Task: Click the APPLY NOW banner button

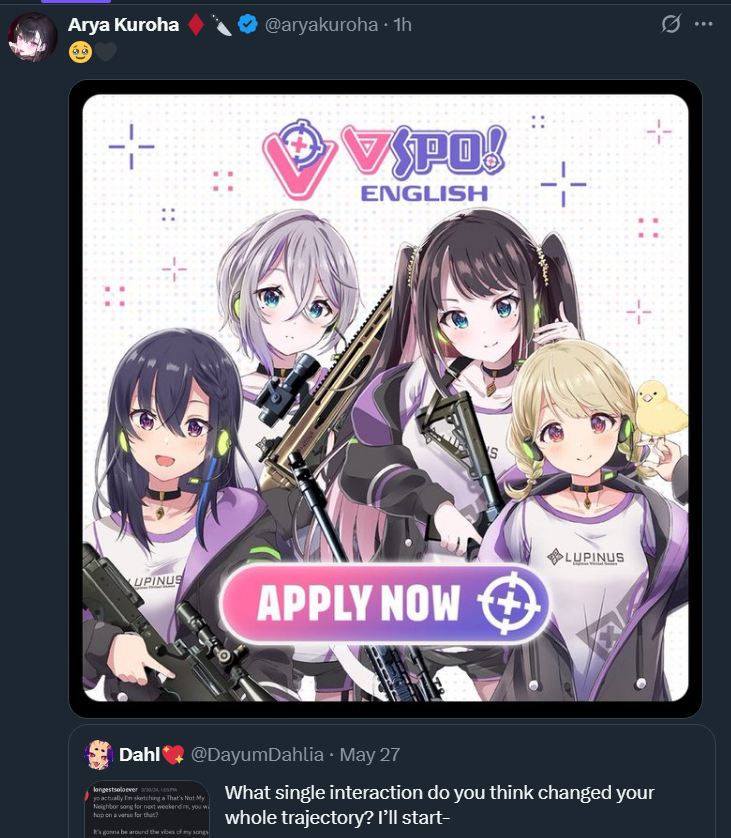Action: [x=385, y=602]
